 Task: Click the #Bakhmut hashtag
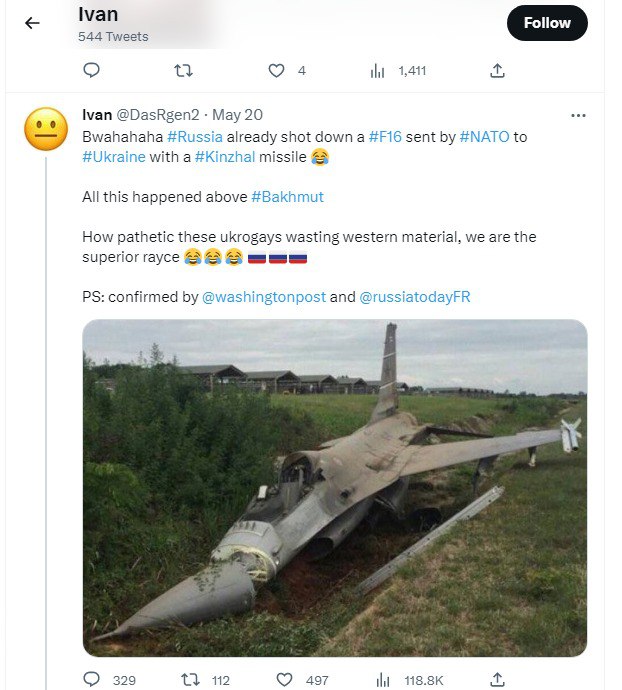tap(287, 197)
